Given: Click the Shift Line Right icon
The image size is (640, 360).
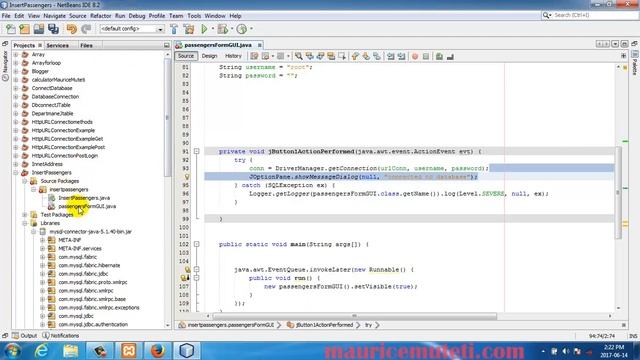Looking at the screenshot, I should (x=401, y=56).
